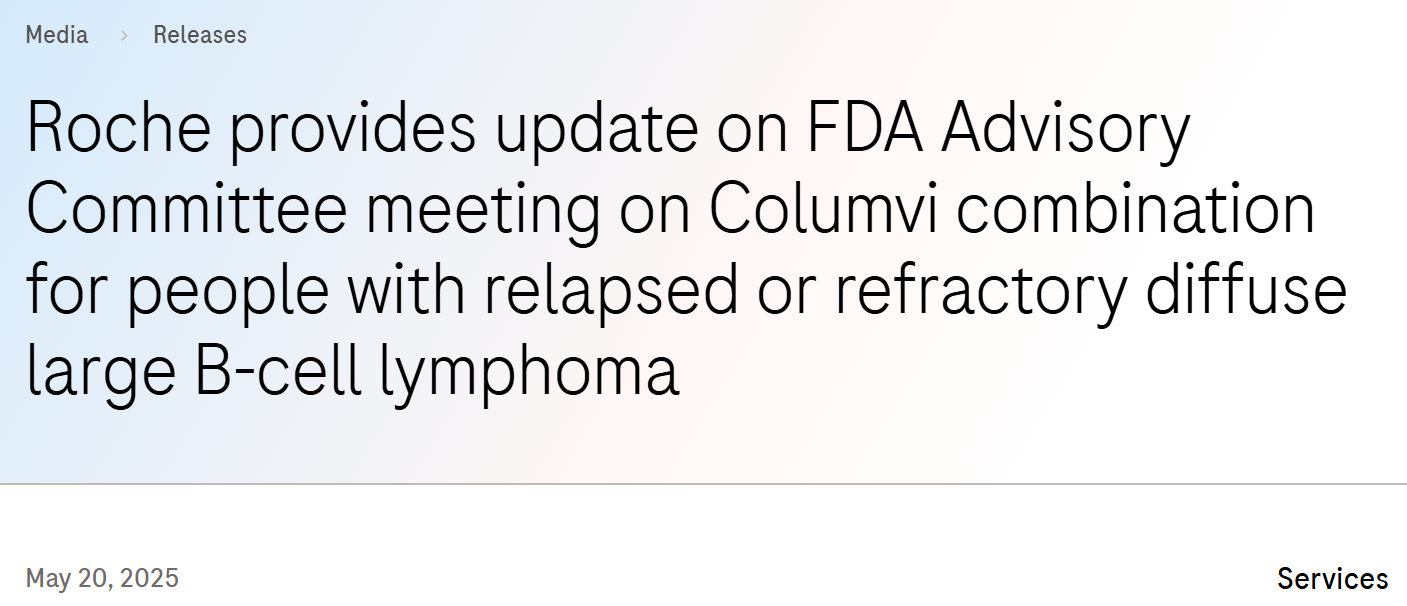Click the Media breadcrumb link

[x=56, y=35]
